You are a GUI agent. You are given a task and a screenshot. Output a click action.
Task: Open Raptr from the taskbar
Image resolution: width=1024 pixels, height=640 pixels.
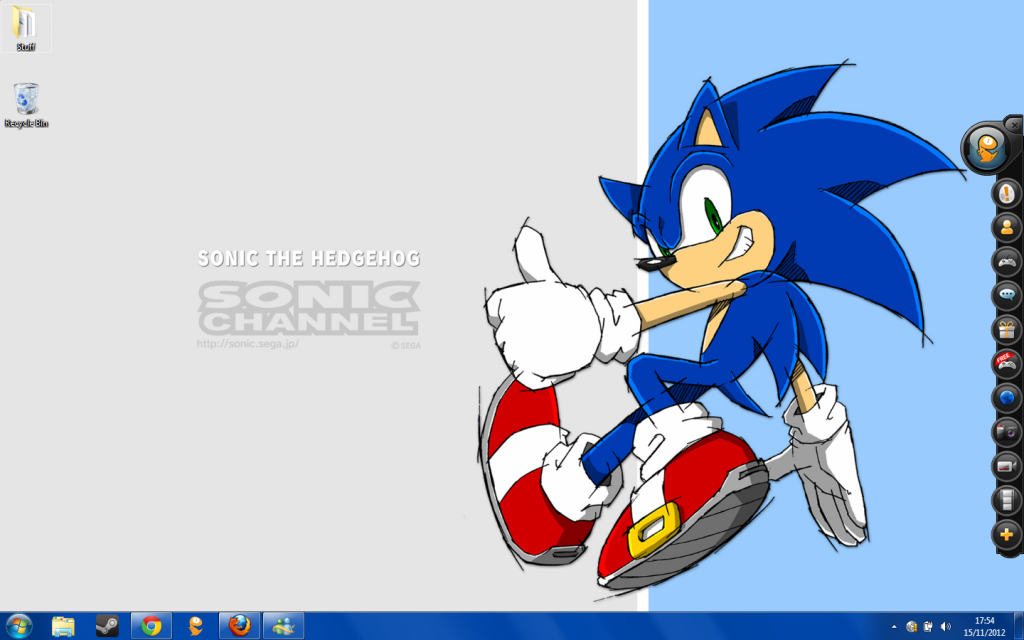pos(195,626)
